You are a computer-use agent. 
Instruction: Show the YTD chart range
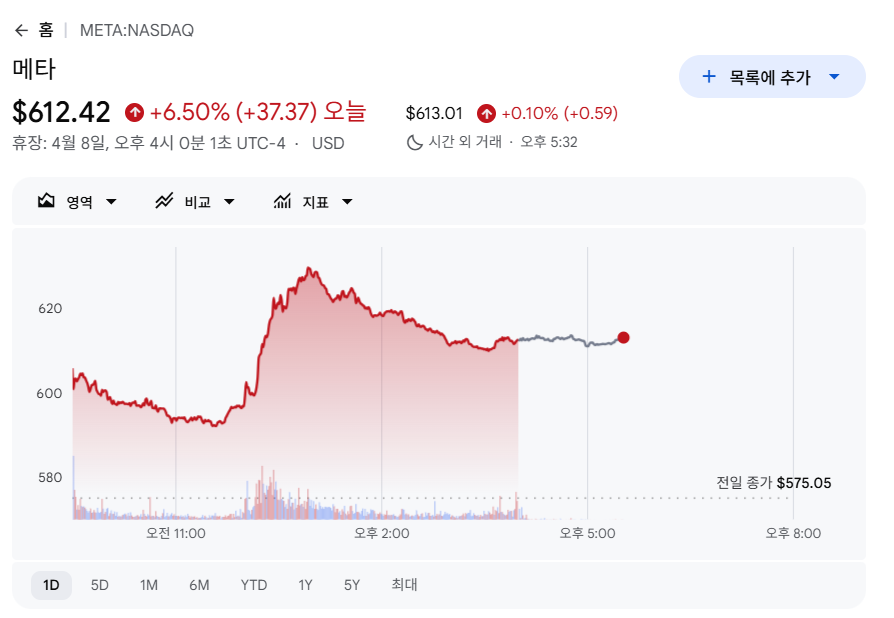coord(254,585)
